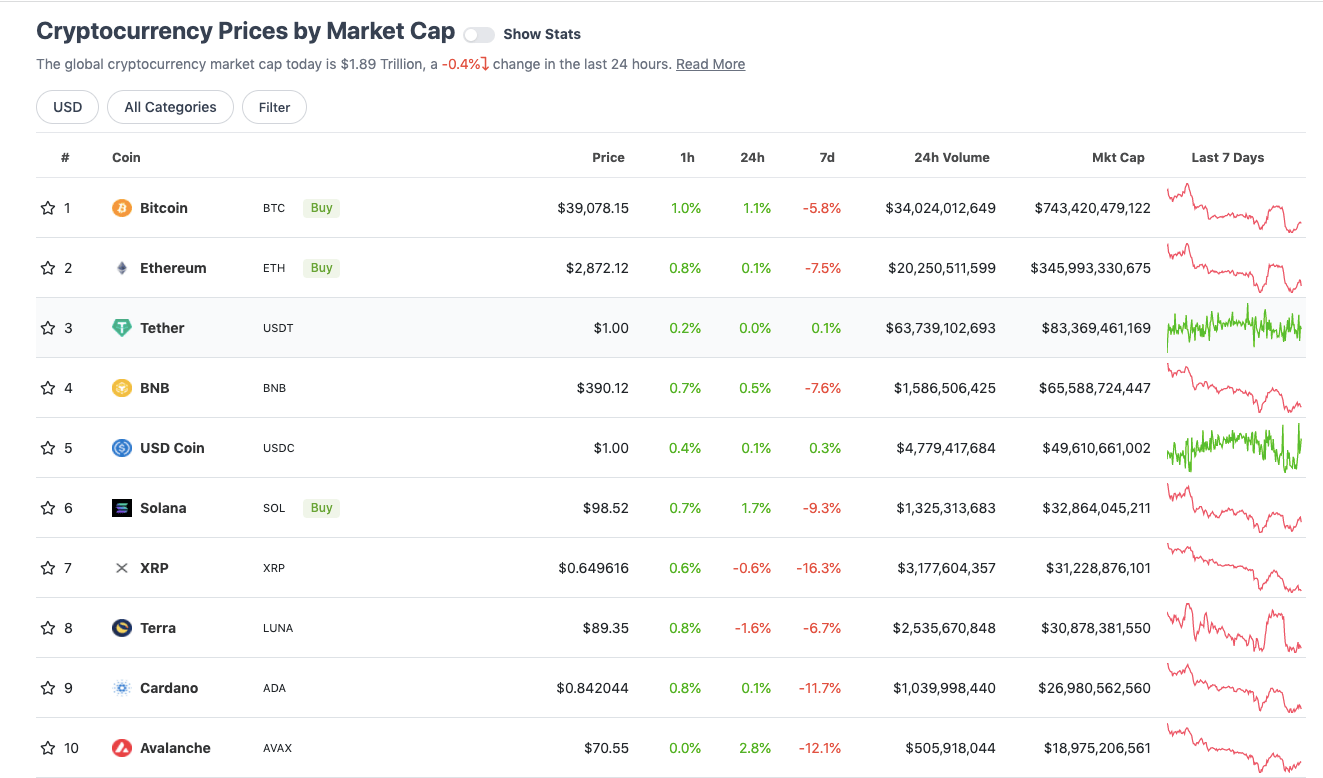The height and width of the screenshot is (778, 1323).
Task: Sort by the 1h change column
Action: pyautogui.click(x=687, y=157)
